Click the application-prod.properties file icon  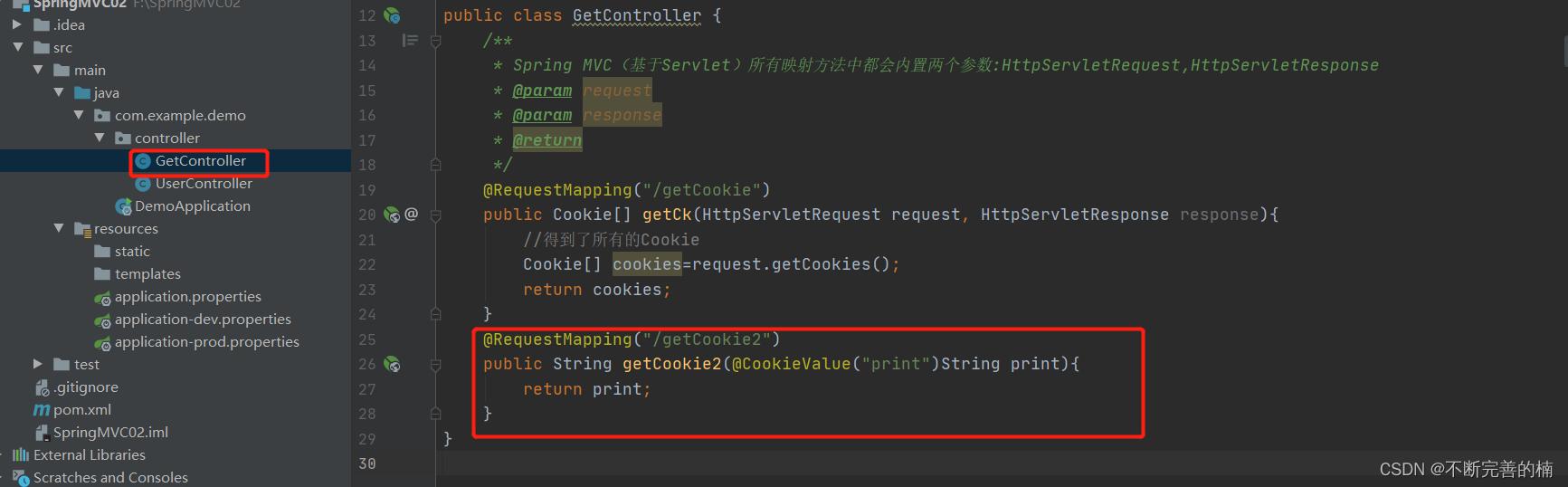103,342
